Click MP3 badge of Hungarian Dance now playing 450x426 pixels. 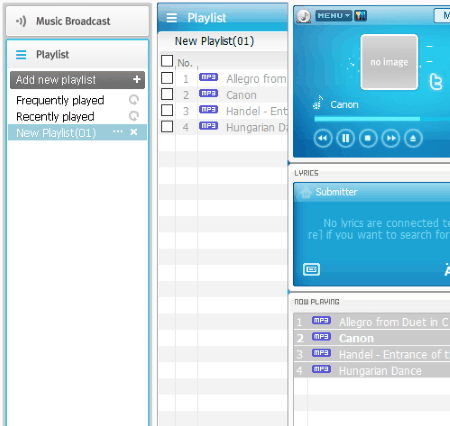[321, 369]
